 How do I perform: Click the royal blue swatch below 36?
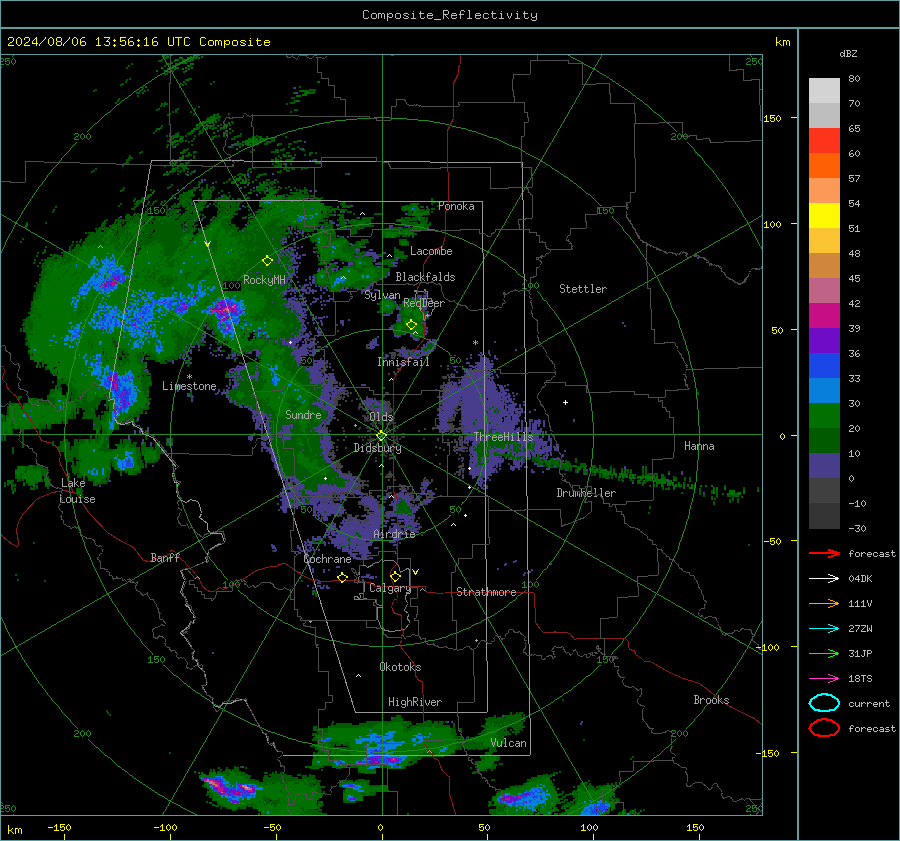click(x=824, y=366)
